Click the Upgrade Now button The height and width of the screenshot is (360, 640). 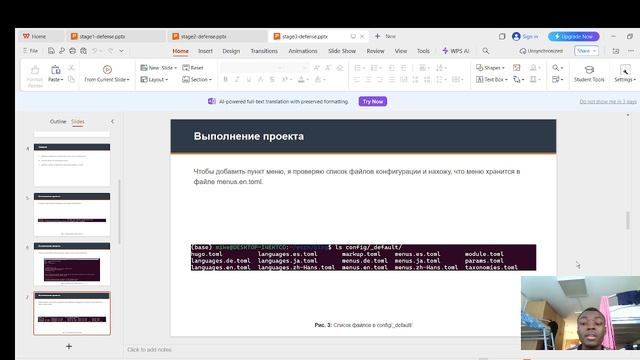(x=574, y=36)
